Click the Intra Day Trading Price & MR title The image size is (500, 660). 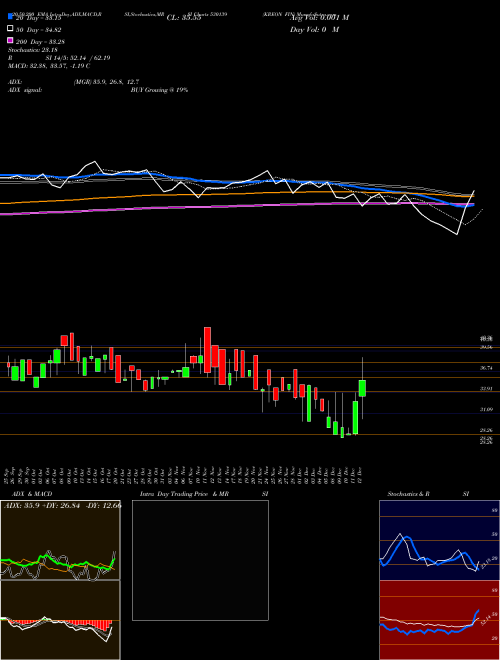click(184, 494)
